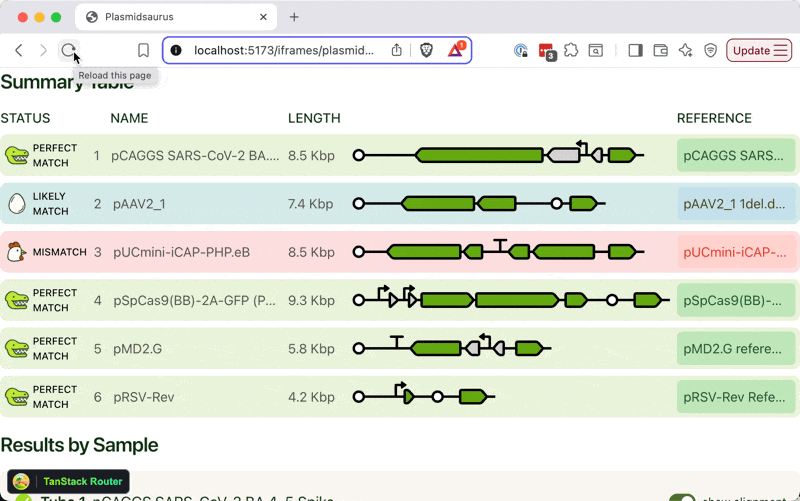Click the bookmark icon in toolbar
800x501 pixels.
tap(143, 50)
